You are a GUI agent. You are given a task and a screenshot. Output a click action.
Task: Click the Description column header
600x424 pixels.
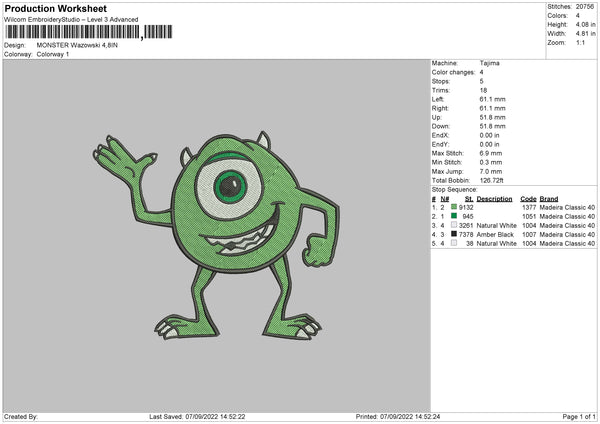pos(494,199)
